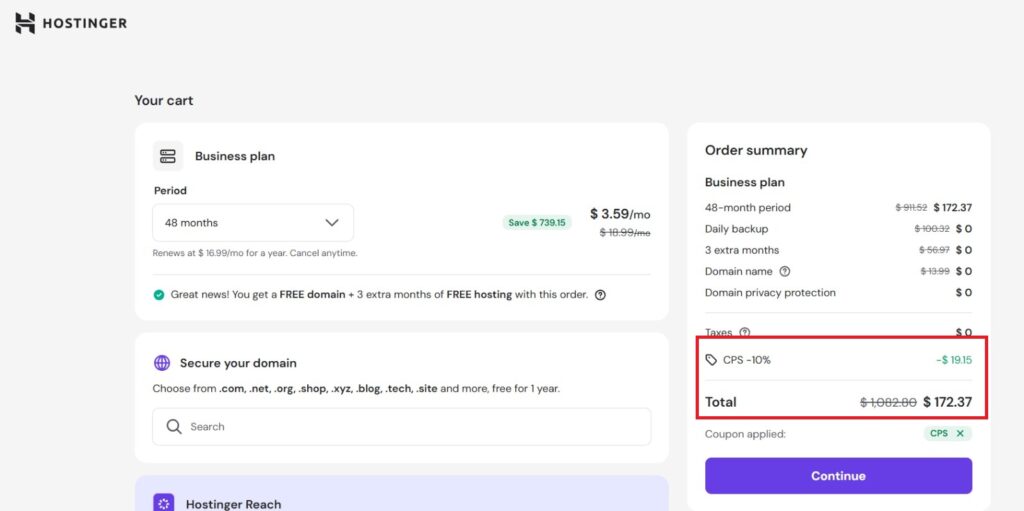Click the Daily backup summary row label
Screen dimensions: 1024x511
point(737,229)
